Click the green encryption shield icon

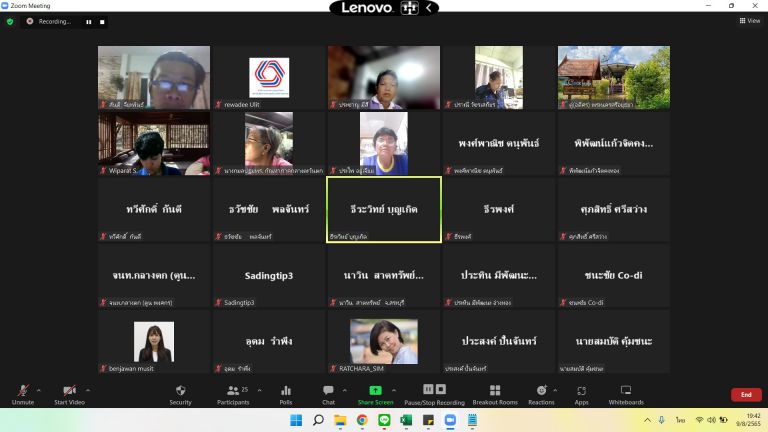click(x=10, y=22)
